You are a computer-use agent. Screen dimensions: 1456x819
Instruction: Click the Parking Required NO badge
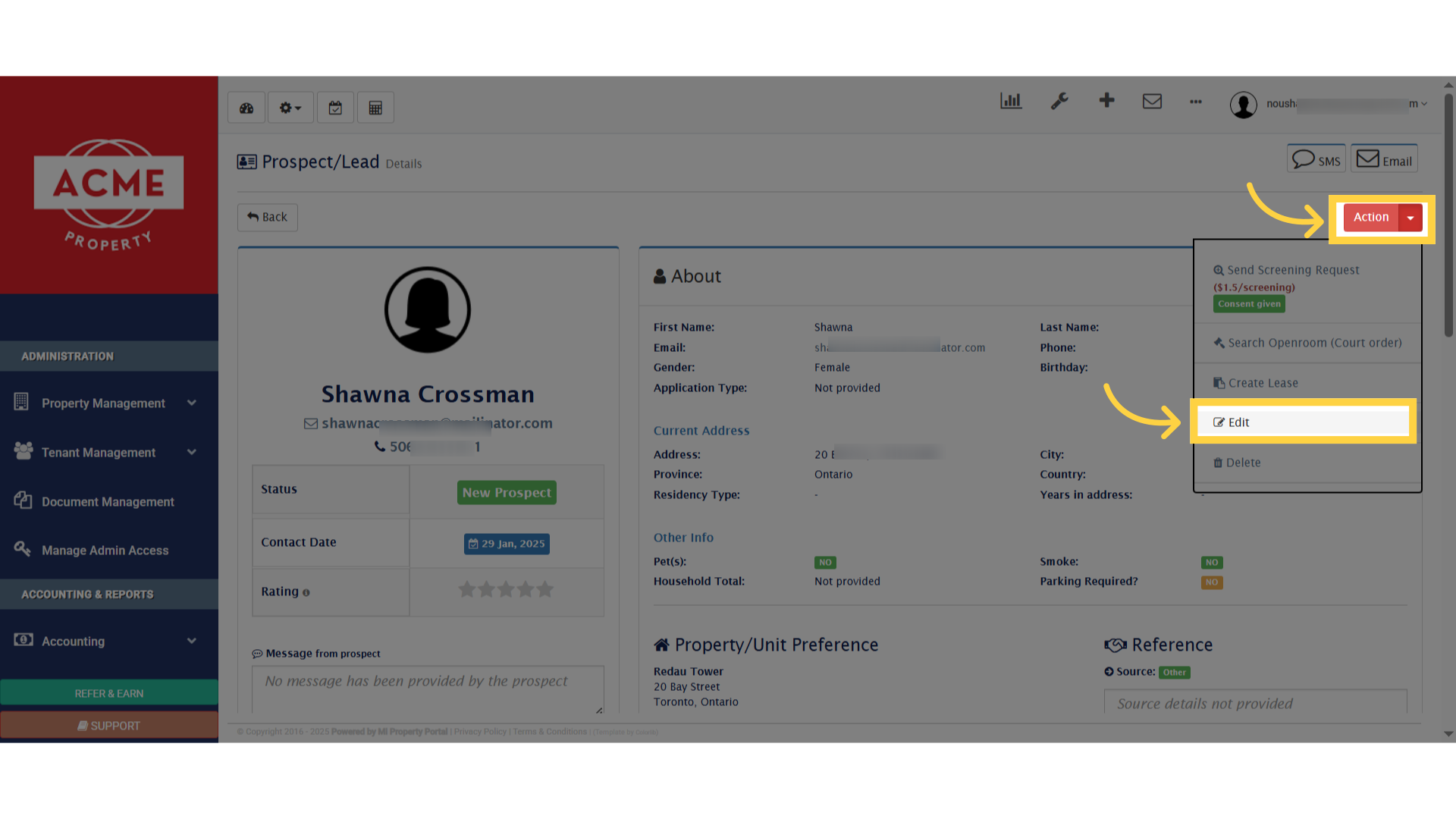(1212, 582)
